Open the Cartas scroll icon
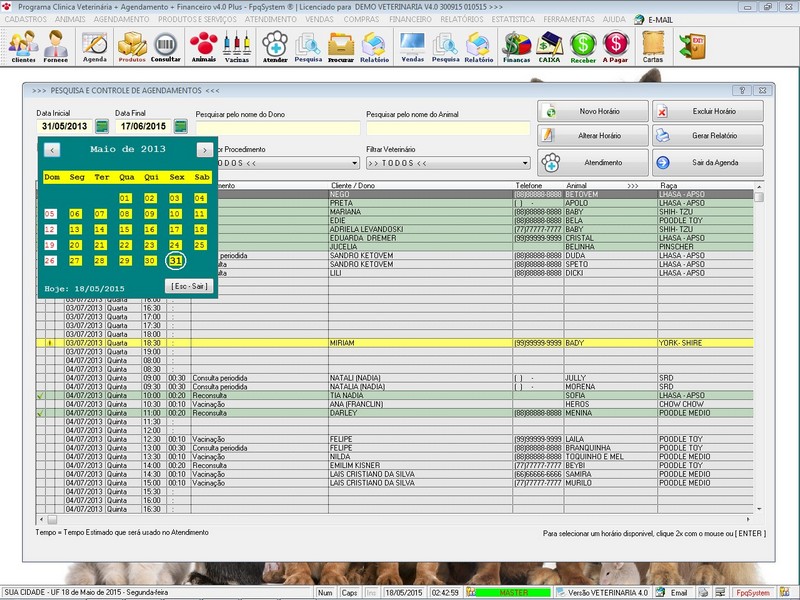 pos(653,46)
